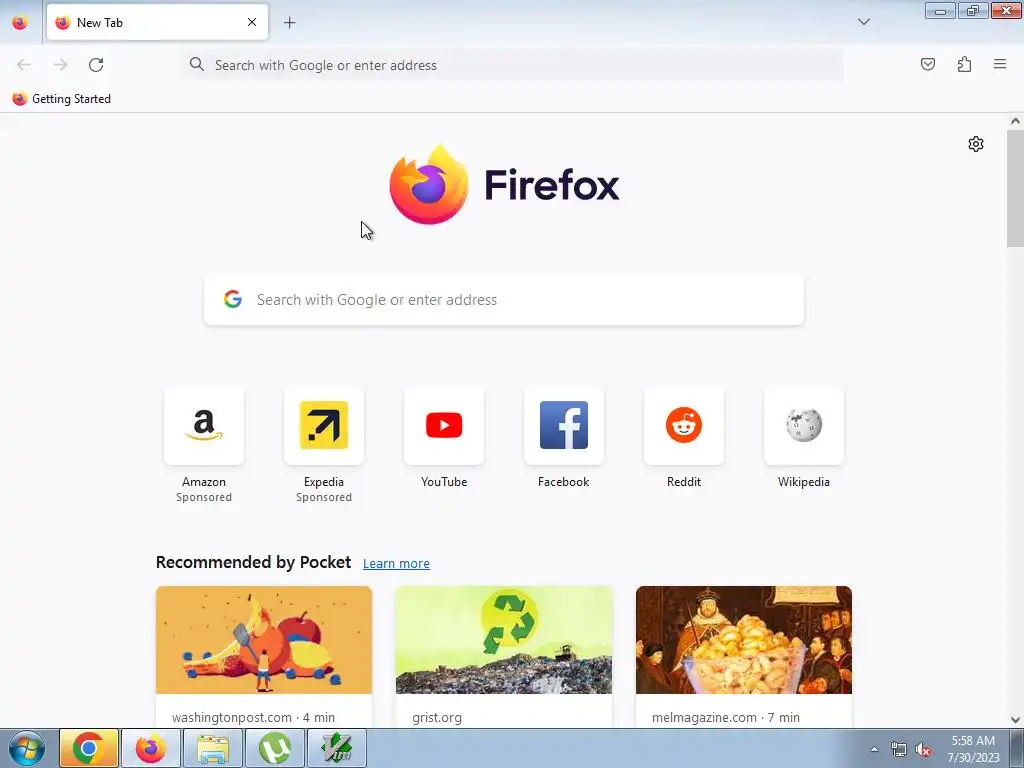This screenshot has height=768, width=1024.
Task: Follow the Learn more link by Pocket
Action: pyautogui.click(x=396, y=564)
